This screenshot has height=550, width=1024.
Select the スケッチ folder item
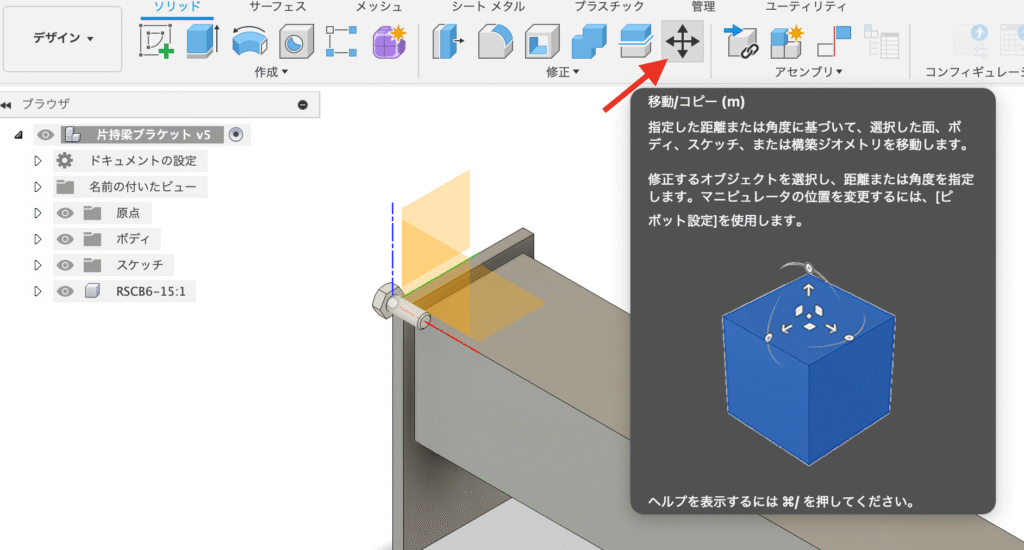[140, 265]
